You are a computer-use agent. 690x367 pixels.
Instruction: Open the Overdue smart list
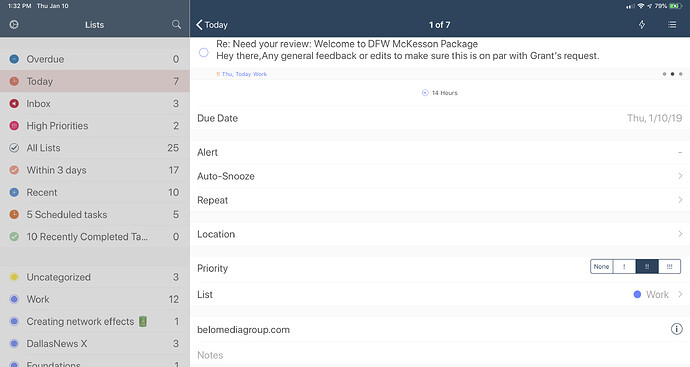point(95,59)
